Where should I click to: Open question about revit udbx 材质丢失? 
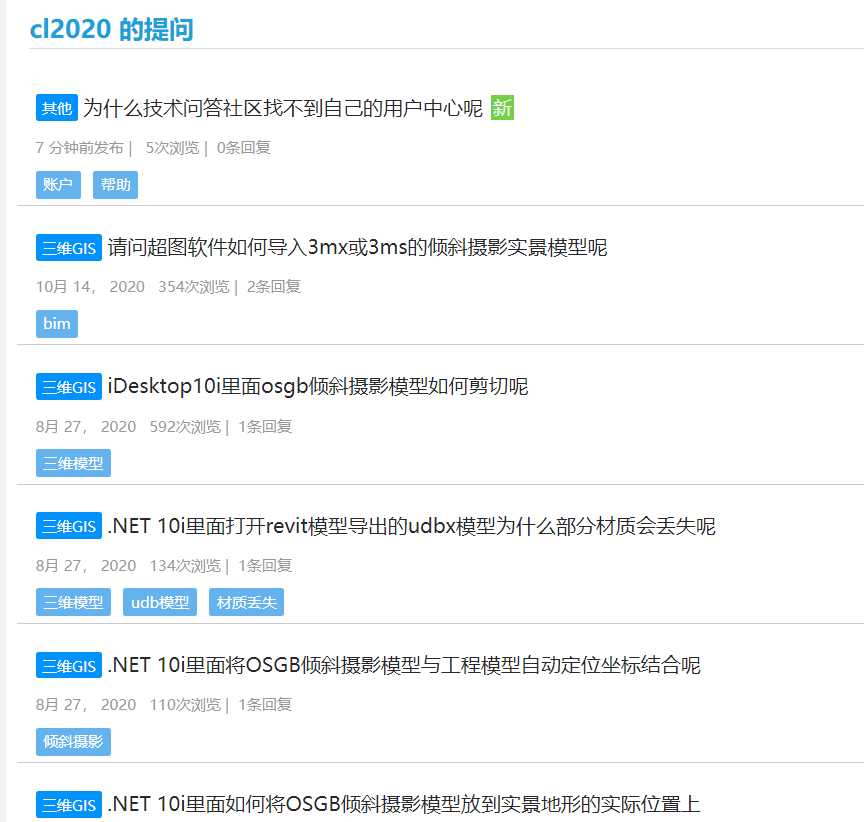tap(412, 526)
